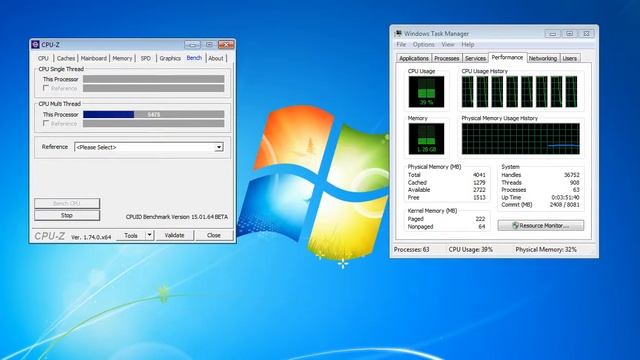Switch to the Applications tab
Viewport: 640px width, 360px height.
pos(414,58)
